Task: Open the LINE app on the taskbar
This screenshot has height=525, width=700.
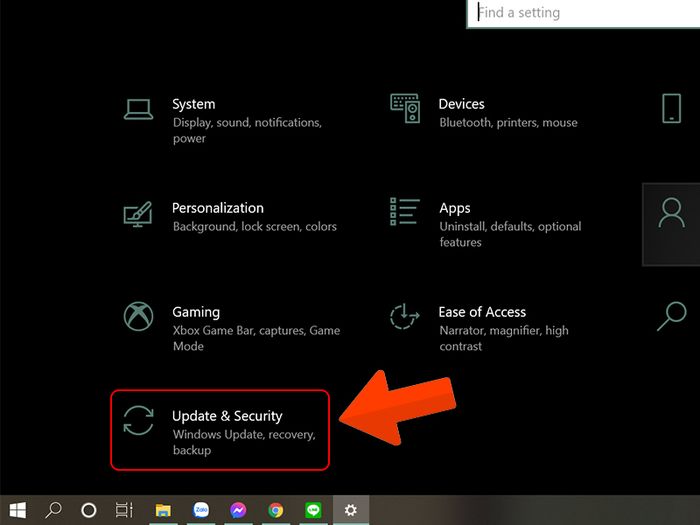Action: pyautogui.click(x=313, y=510)
